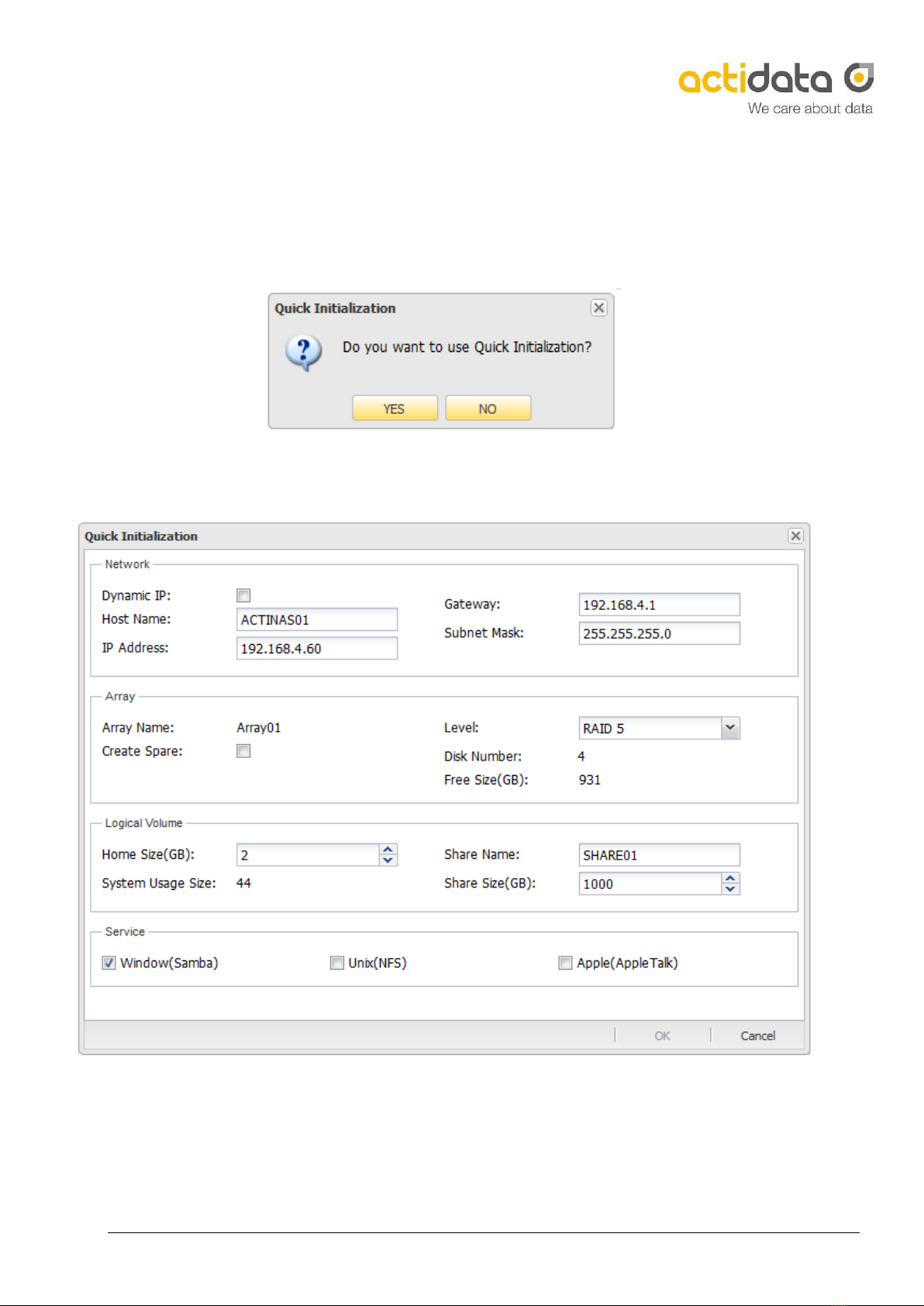Click the blue question mark icon

tap(303, 352)
